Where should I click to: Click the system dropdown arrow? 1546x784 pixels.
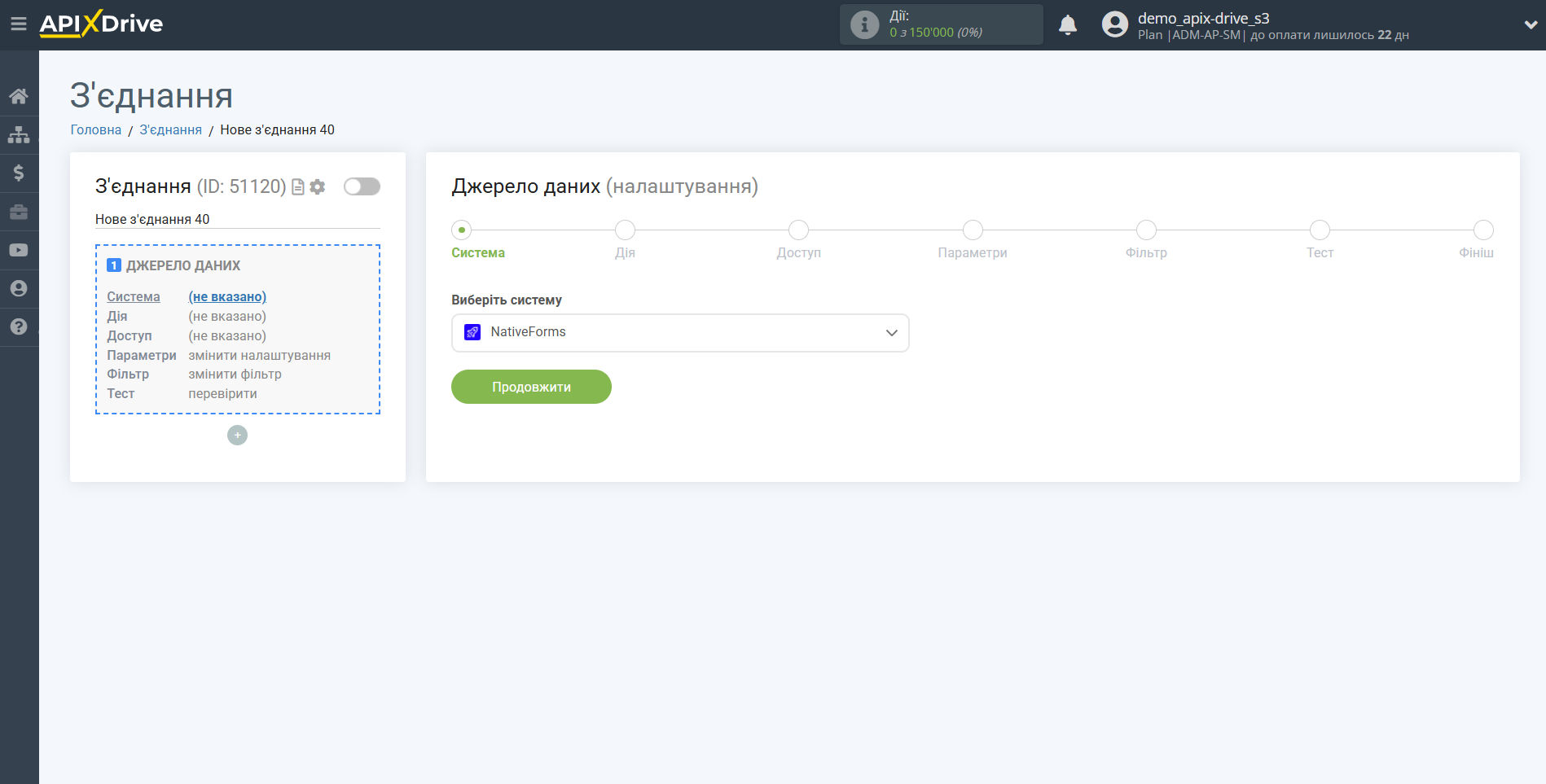(x=892, y=333)
